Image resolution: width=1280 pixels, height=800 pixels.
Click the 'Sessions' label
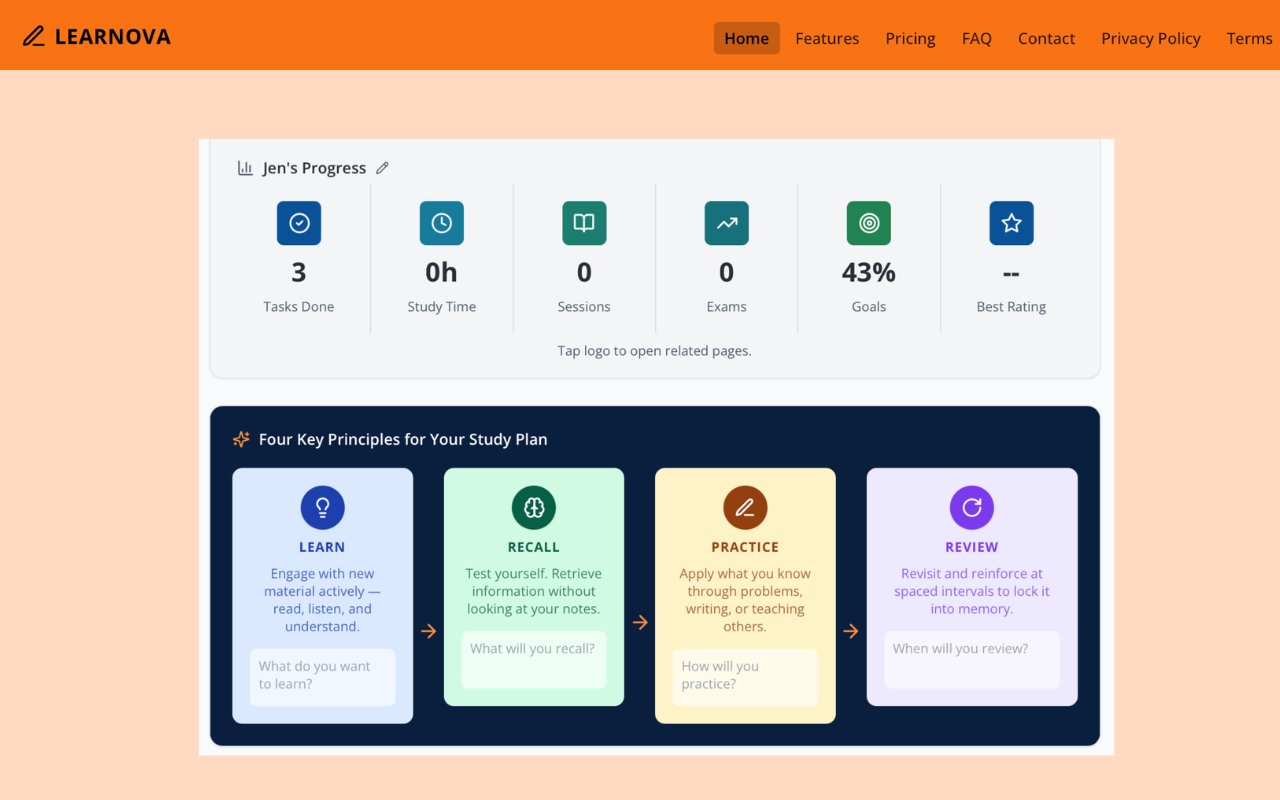584,307
